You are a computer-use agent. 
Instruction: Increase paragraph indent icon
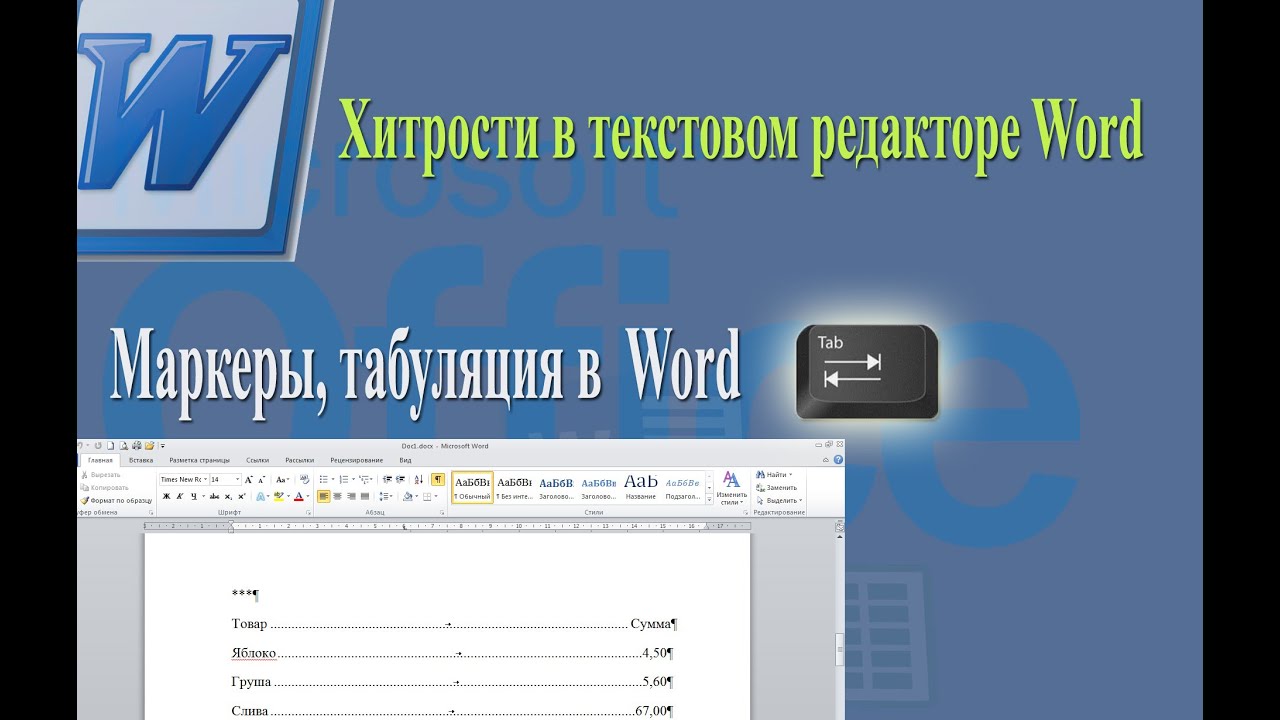click(x=400, y=479)
